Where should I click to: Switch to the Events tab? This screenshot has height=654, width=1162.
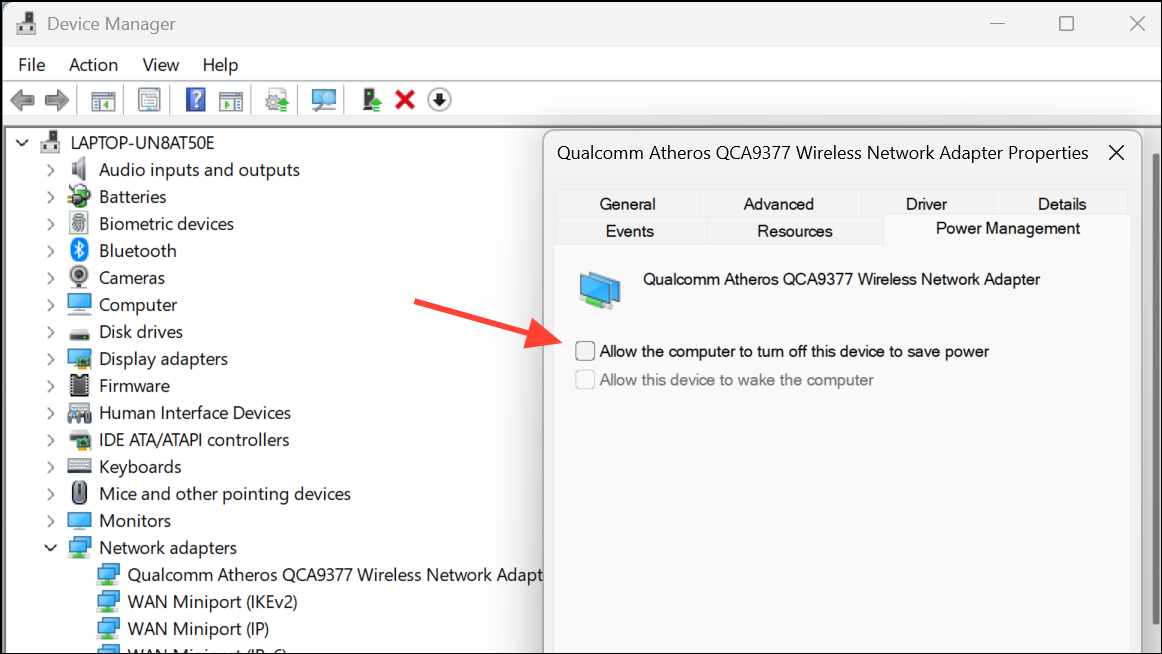tap(629, 231)
